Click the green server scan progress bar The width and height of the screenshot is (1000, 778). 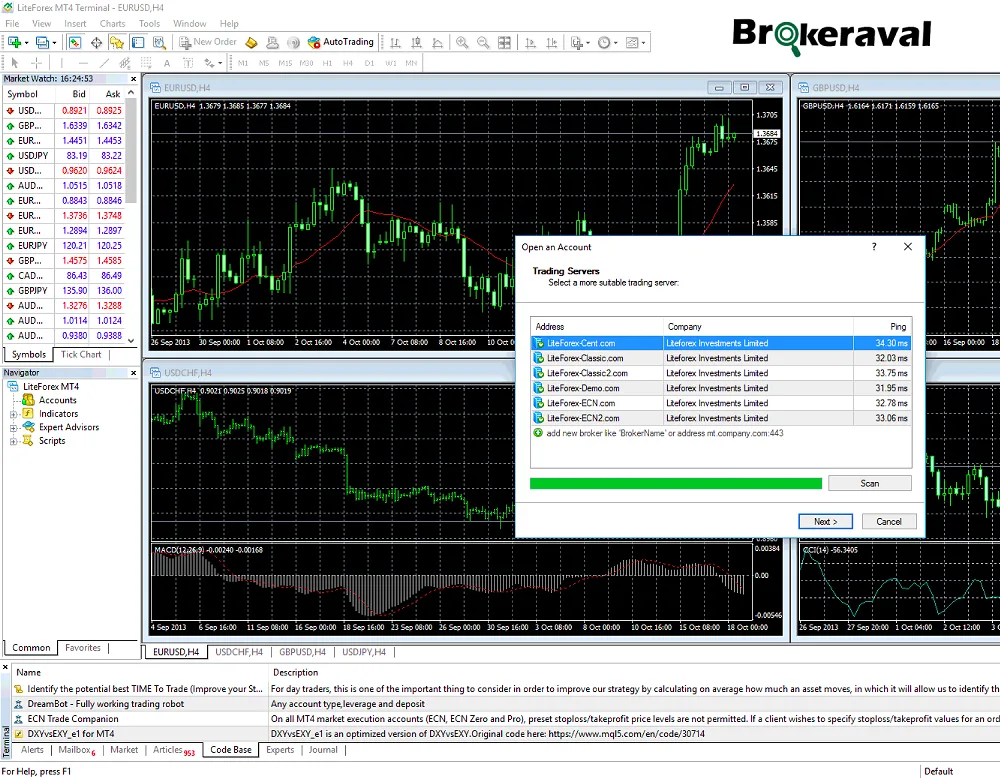tap(675, 483)
